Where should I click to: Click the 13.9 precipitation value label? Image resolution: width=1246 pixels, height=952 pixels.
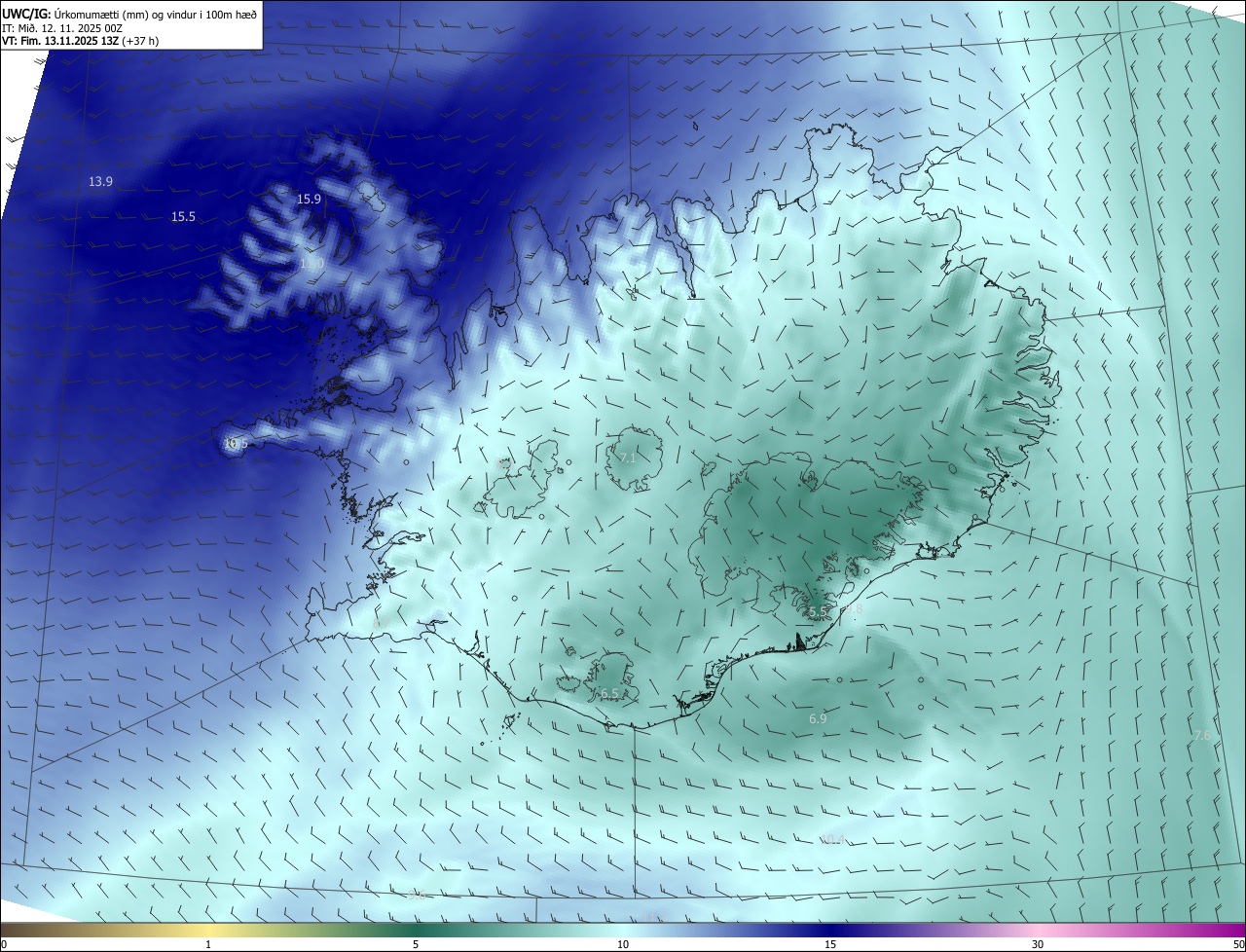click(x=101, y=182)
